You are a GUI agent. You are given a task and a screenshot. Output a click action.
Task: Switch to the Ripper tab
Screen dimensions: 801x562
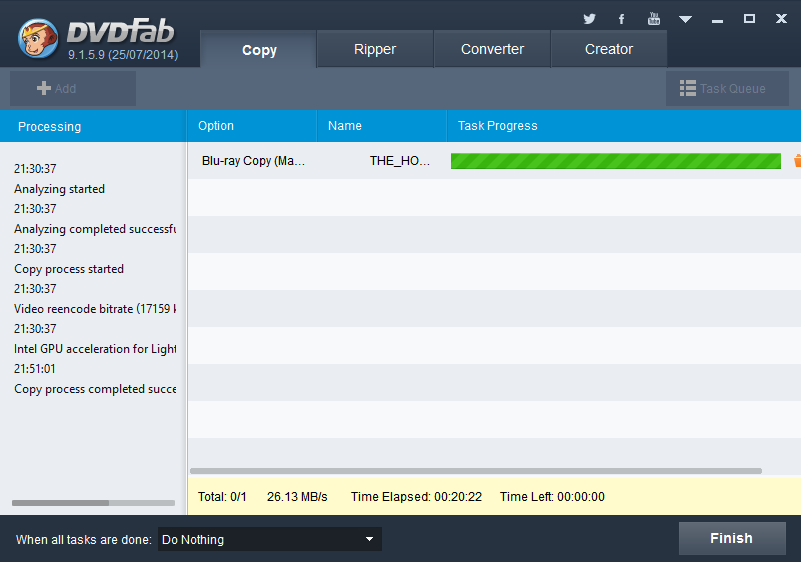pos(375,49)
